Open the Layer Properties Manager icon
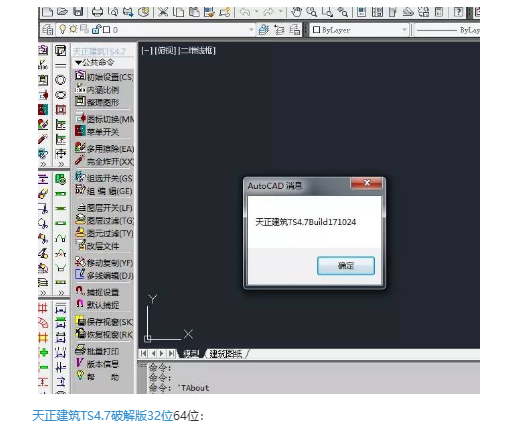The height and width of the screenshot is (427, 516). [47, 30]
